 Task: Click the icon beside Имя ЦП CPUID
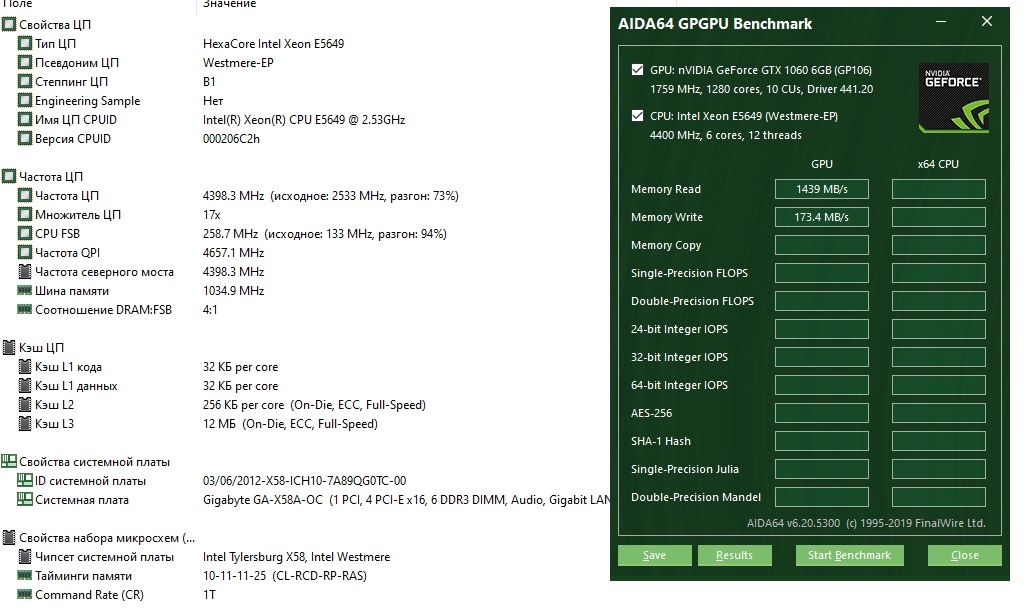pos(24,119)
